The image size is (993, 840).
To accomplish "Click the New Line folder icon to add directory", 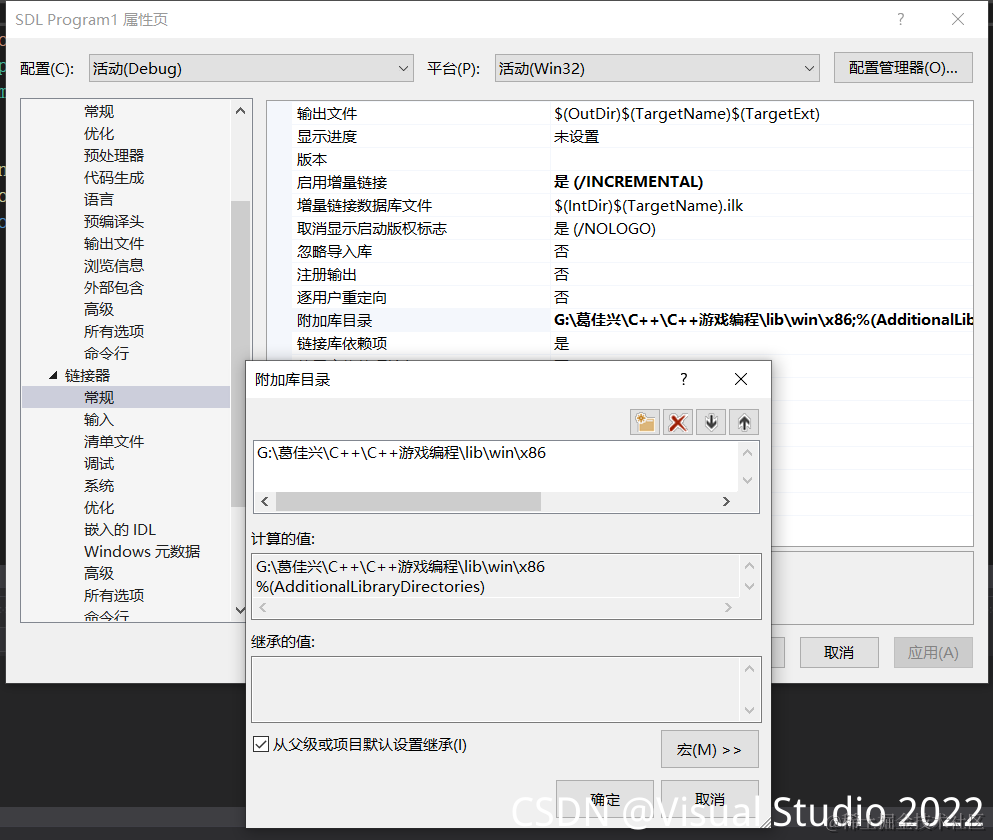I will pyautogui.click(x=644, y=421).
